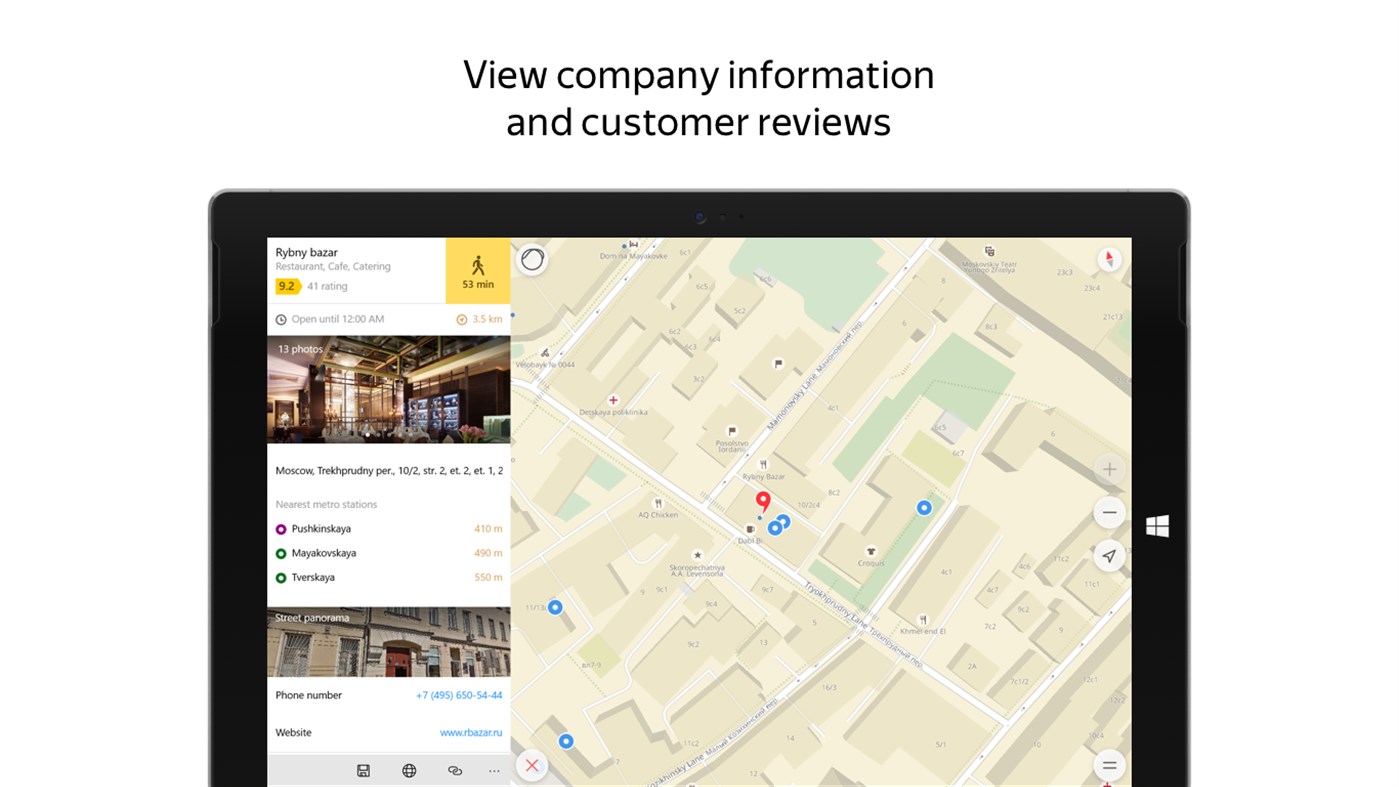This screenshot has width=1399, height=787.
Task: Zoom out on the map
Action: coord(1108,511)
